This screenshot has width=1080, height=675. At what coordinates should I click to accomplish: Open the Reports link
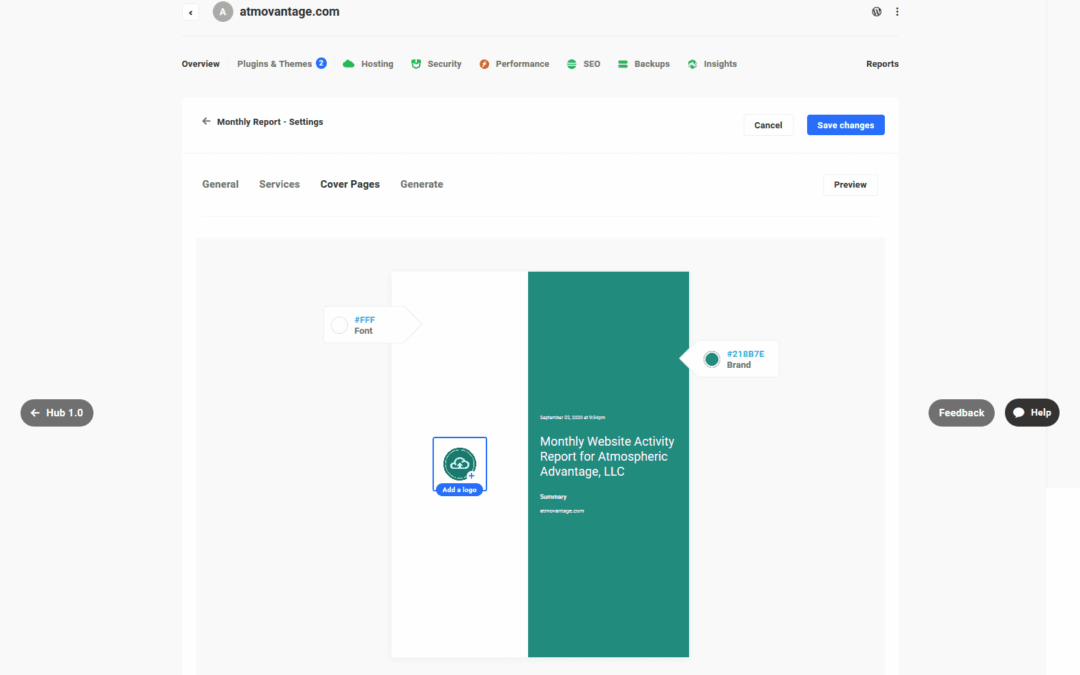(x=882, y=64)
